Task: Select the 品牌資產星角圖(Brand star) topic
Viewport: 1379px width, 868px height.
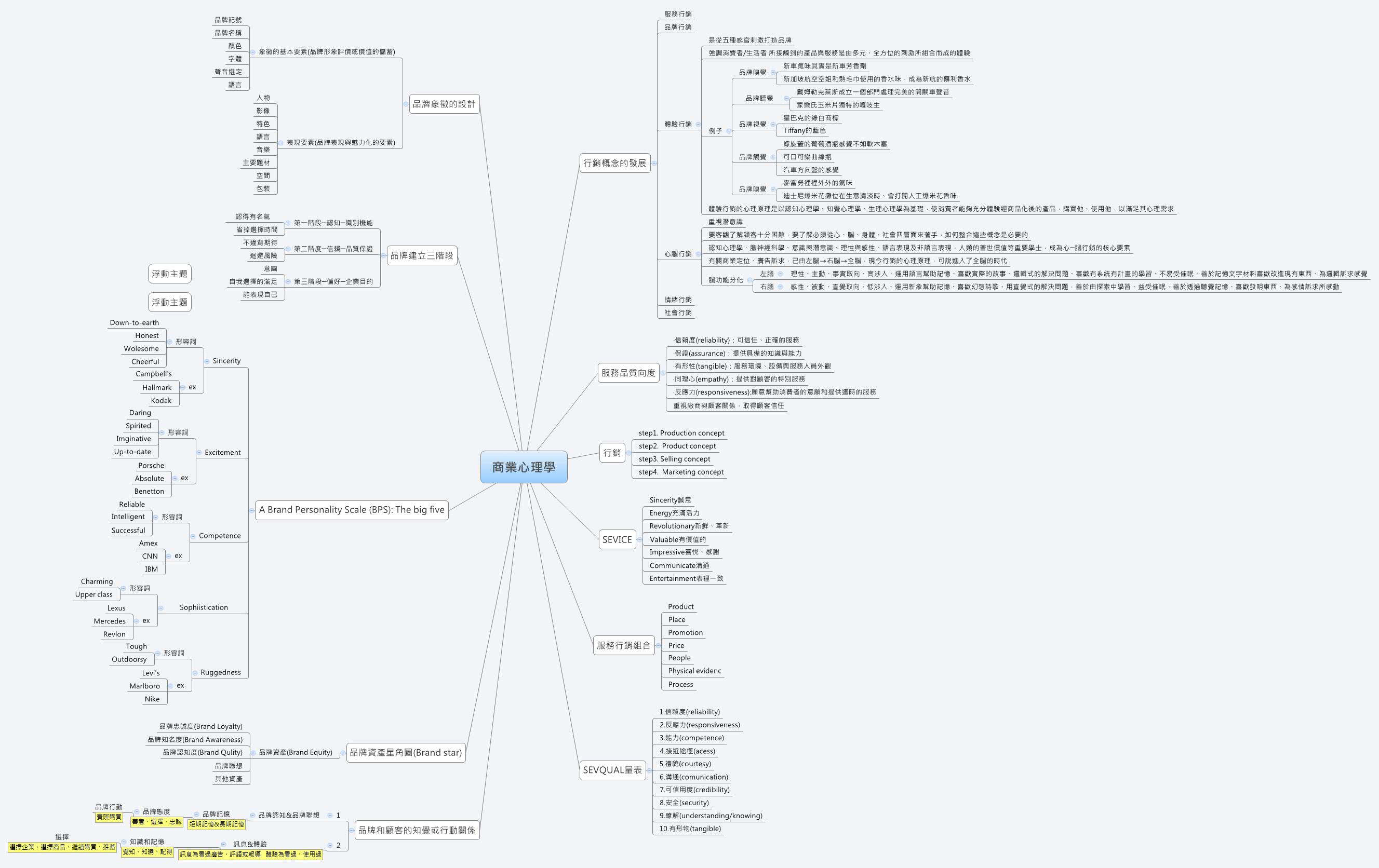Action: [406, 752]
